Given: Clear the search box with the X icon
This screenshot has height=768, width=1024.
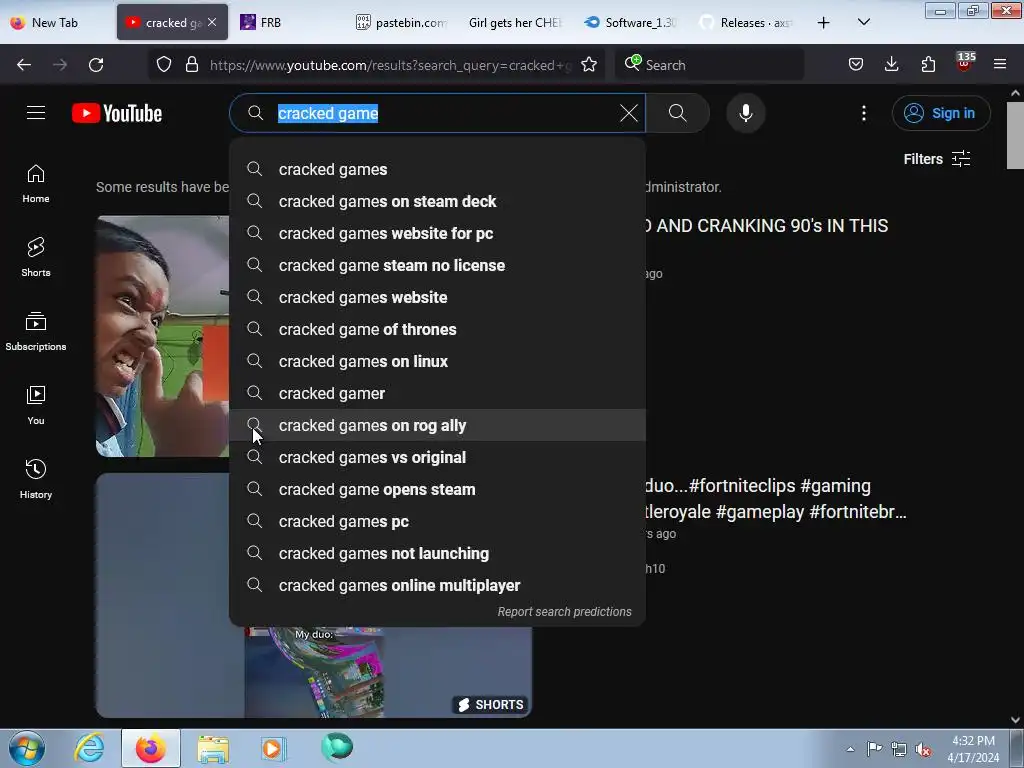Looking at the screenshot, I should pyautogui.click(x=628, y=113).
